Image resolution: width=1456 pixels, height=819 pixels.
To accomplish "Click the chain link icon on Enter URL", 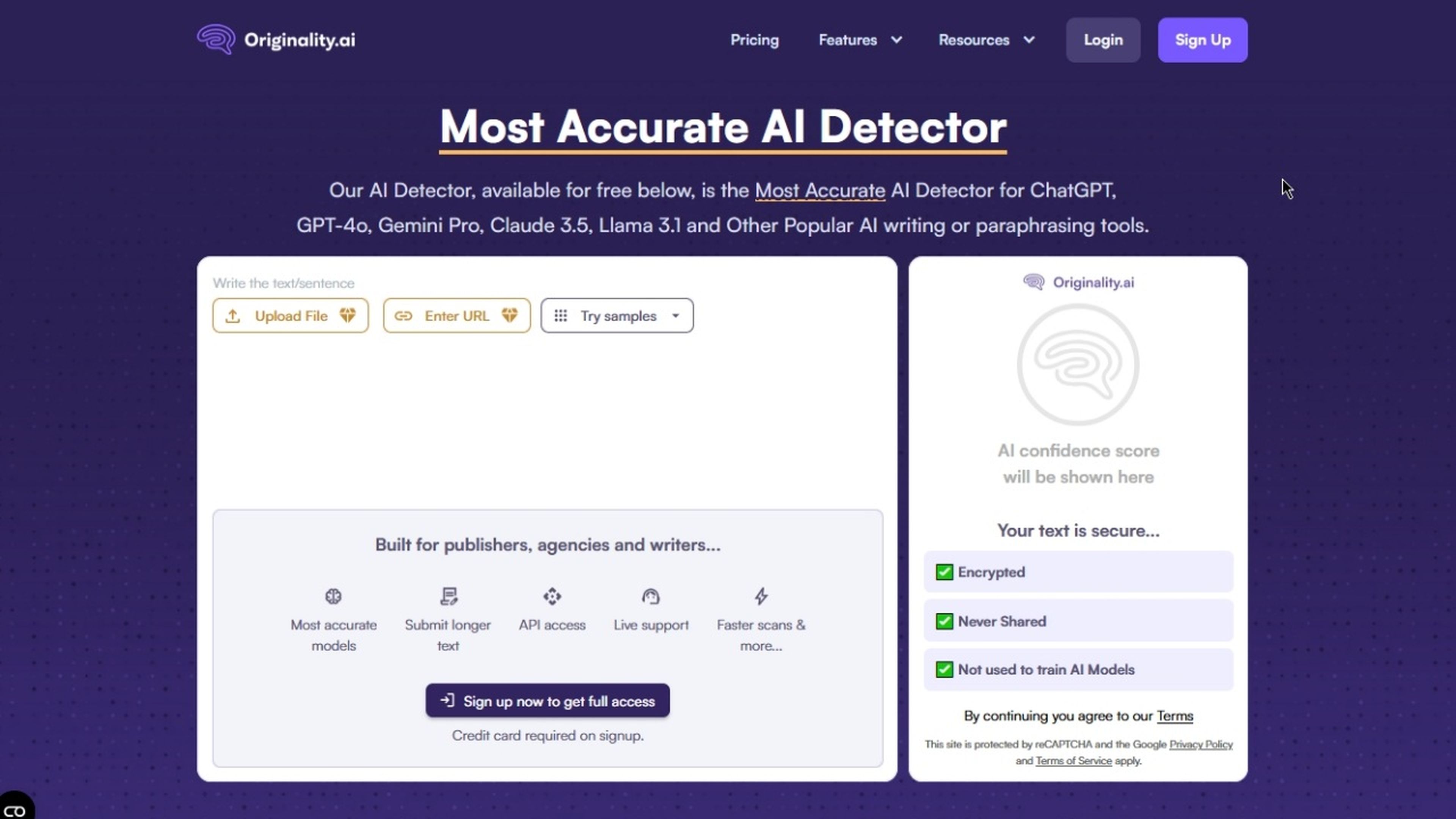I will click(x=403, y=316).
